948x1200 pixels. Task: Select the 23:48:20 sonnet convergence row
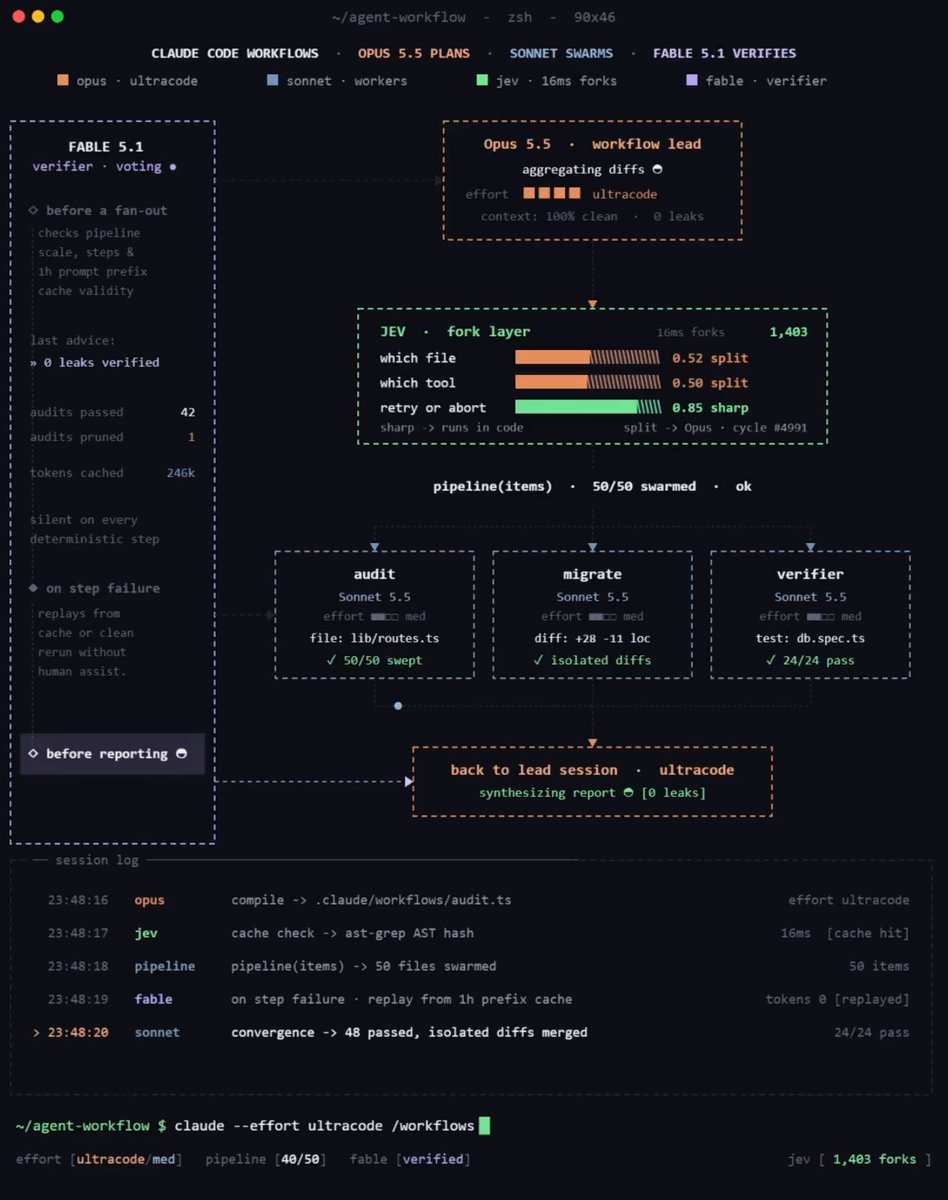[472, 1032]
